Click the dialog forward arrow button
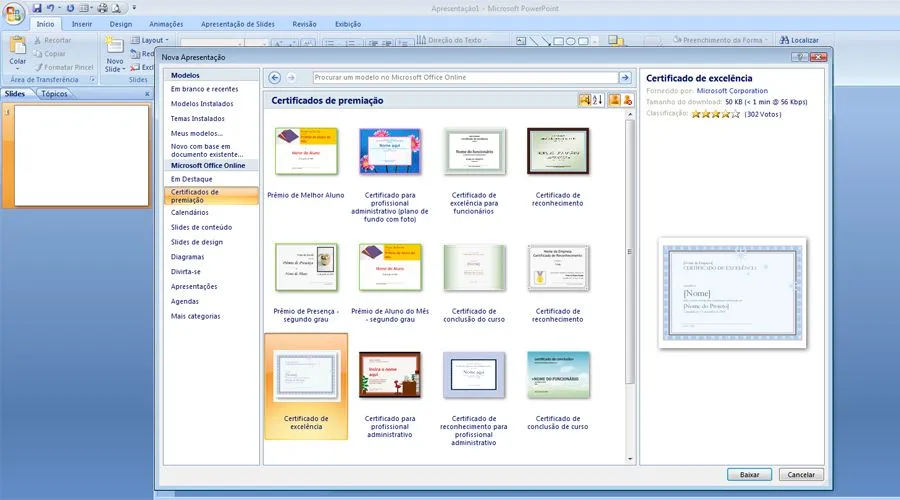This screenshot has width=900, height=500. click(291, 77)
